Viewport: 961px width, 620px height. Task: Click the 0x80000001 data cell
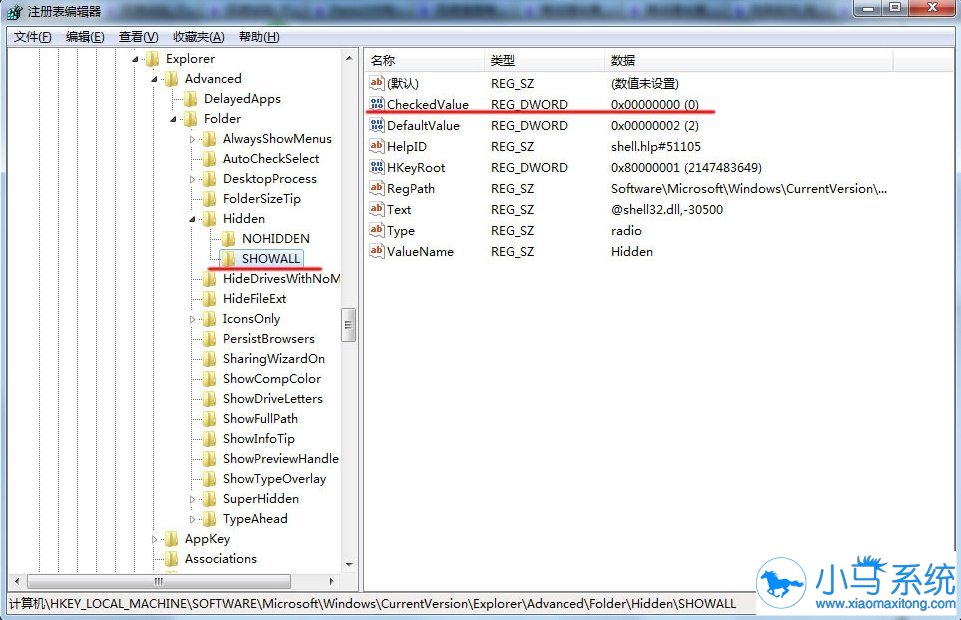pos(686,168)
